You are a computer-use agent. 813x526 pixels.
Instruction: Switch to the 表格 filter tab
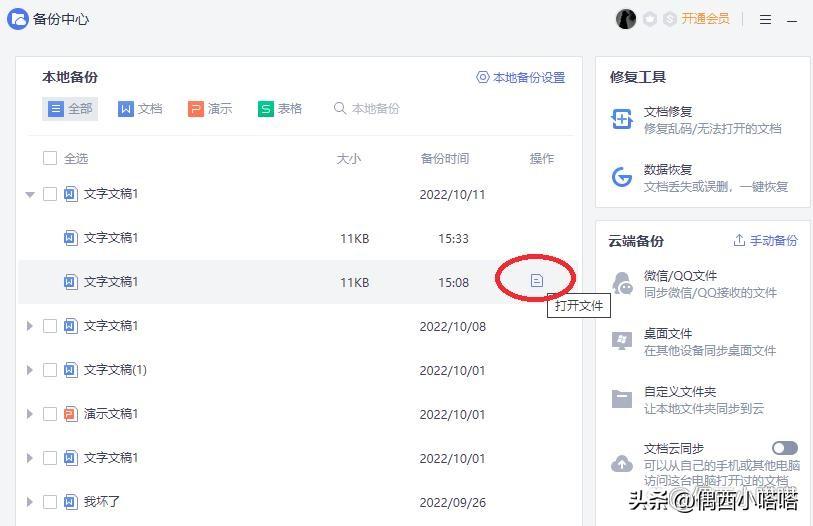pos(280,109)
